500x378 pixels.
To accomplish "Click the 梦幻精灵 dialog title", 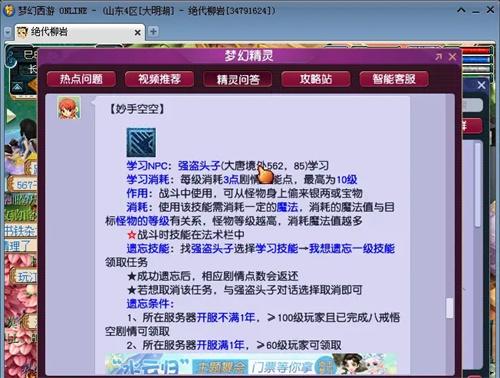I will point(249,56).
